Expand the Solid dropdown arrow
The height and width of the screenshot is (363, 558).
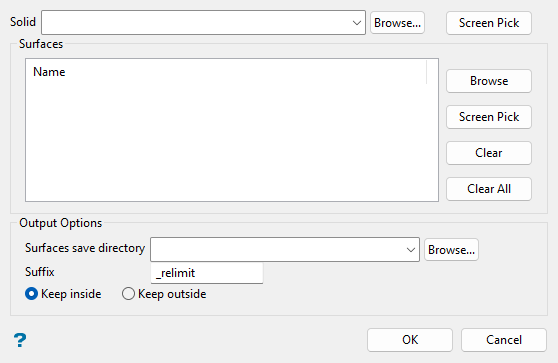tap(357, 23)
